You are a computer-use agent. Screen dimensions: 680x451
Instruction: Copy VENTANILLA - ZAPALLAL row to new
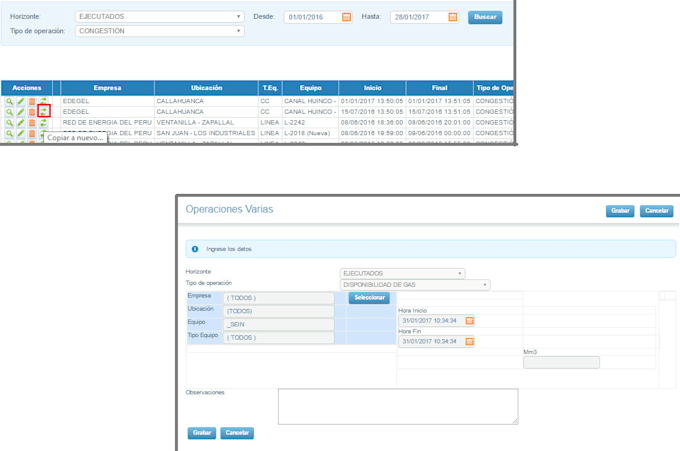43,123
